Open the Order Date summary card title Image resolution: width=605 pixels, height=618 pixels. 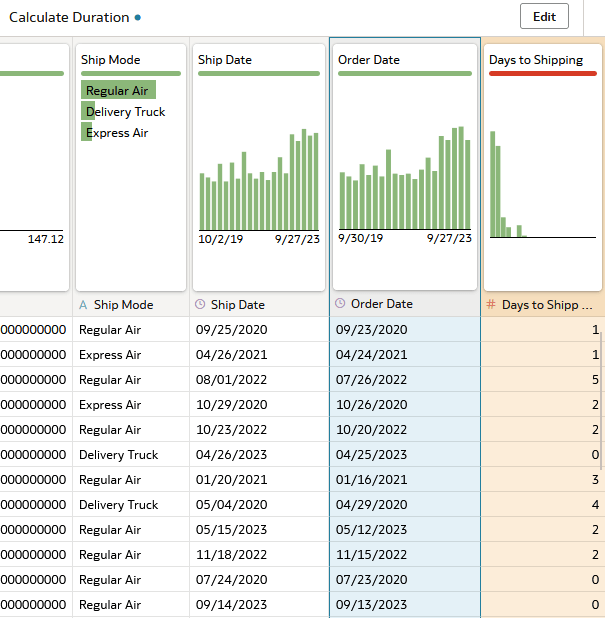point(369,60)
